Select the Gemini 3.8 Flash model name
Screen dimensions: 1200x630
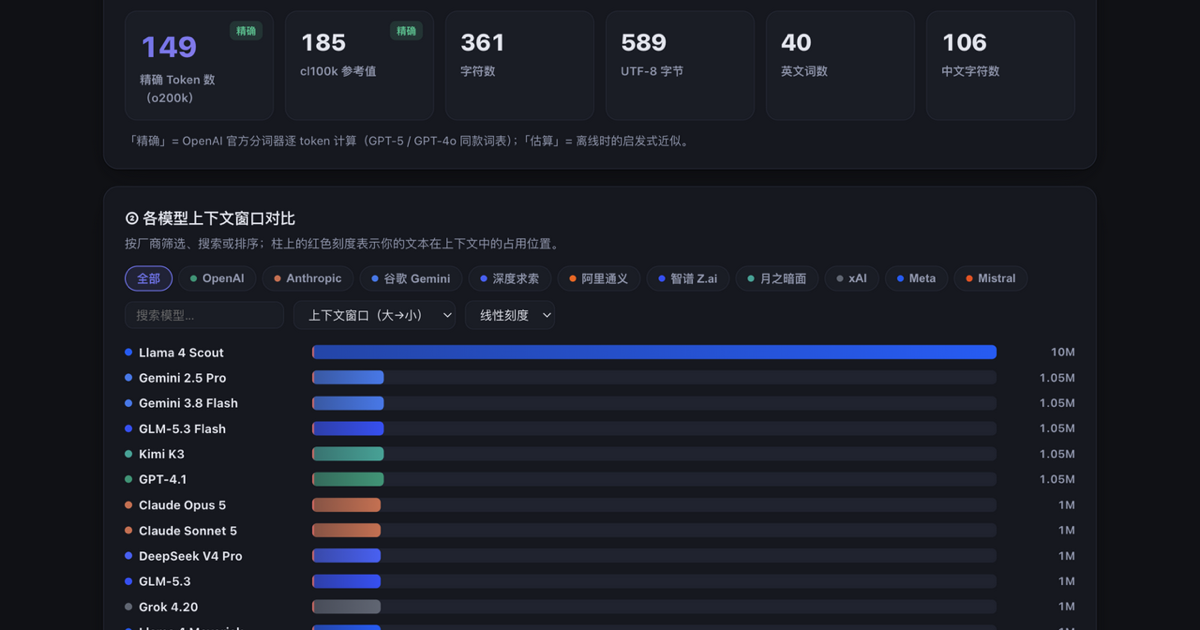tap(188, 403)
